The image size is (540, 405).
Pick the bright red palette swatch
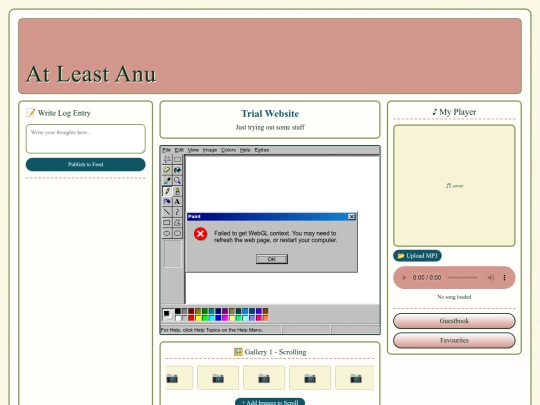tap(191, 318)
